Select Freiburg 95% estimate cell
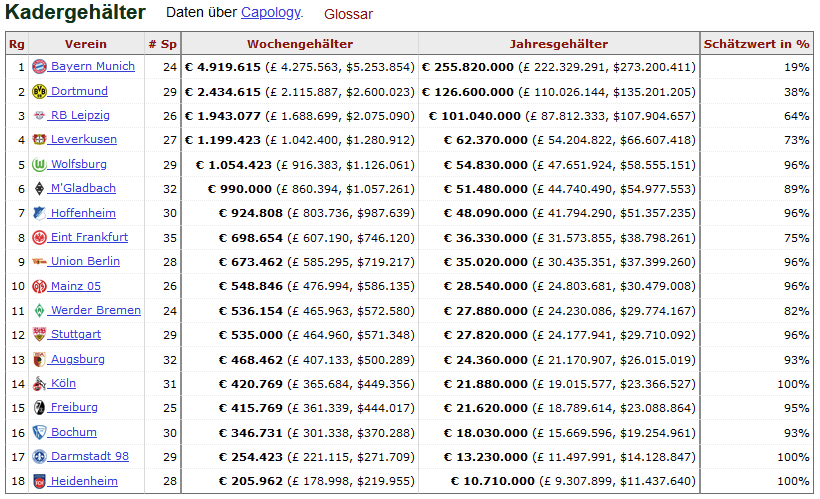820x499 pixels. pyautogui.click(x=757, y=408)
